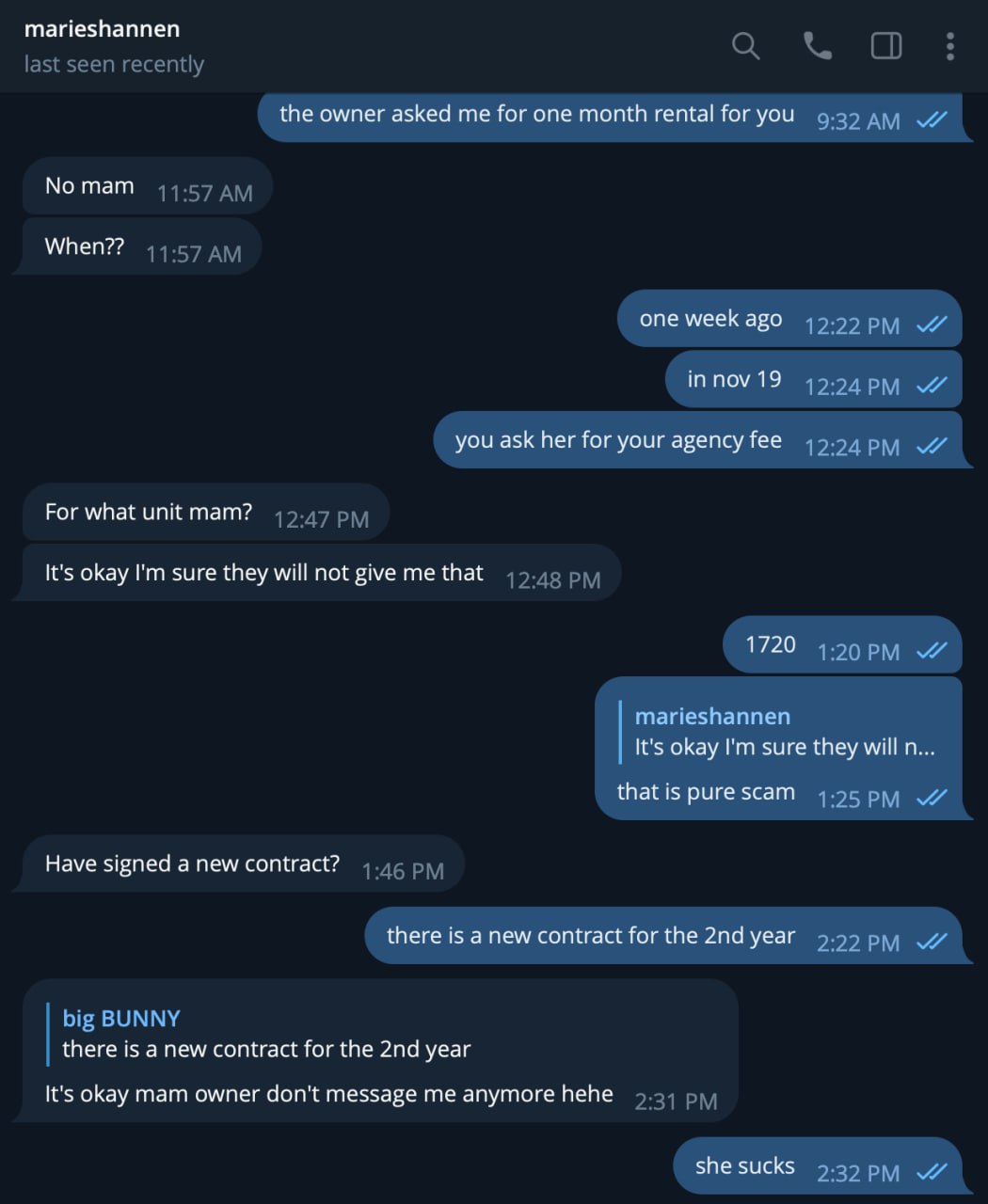Open marieshannen's profile from the header name

[x=102, y=29]
